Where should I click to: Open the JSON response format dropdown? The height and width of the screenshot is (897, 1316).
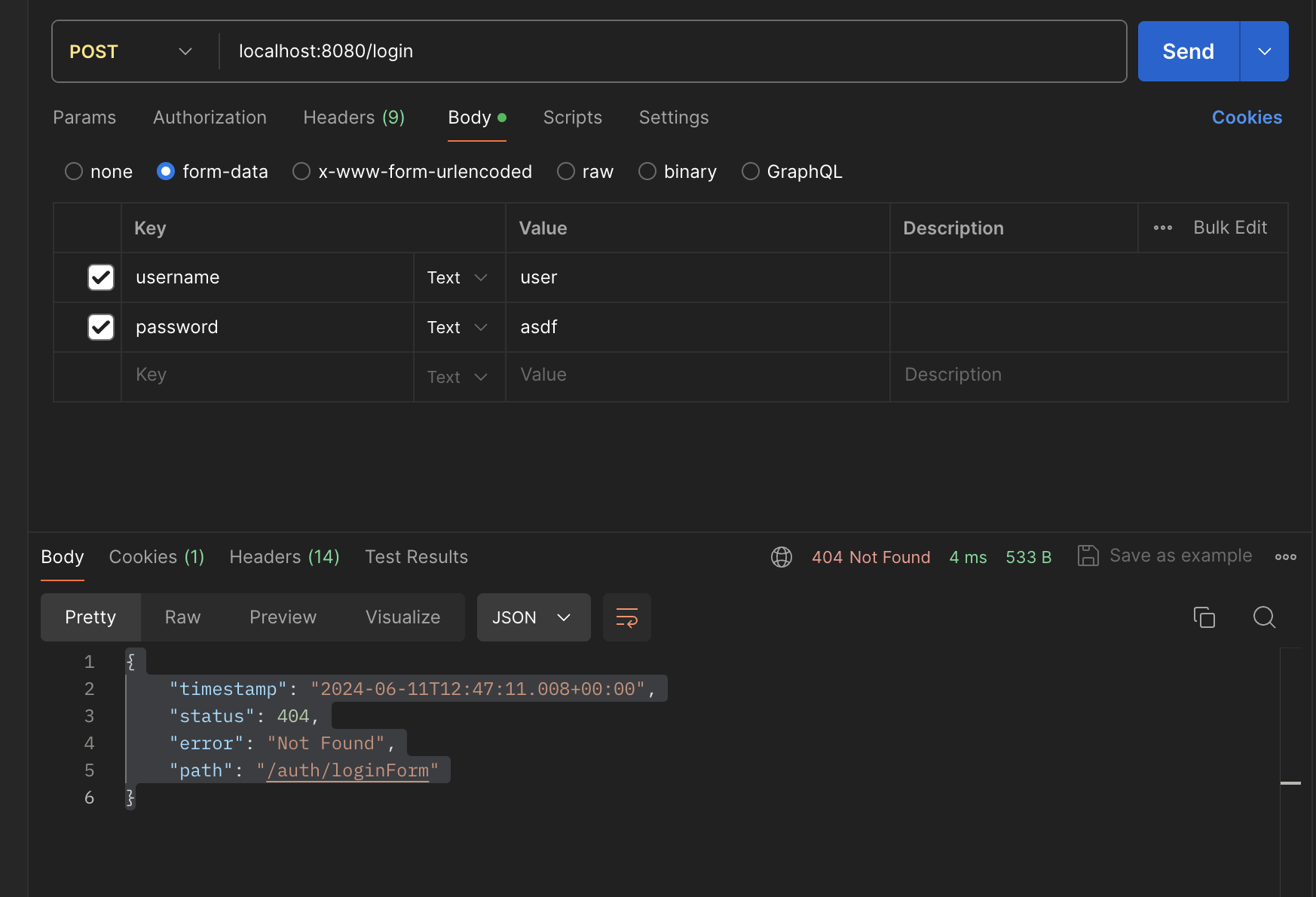tap(534, 617)
